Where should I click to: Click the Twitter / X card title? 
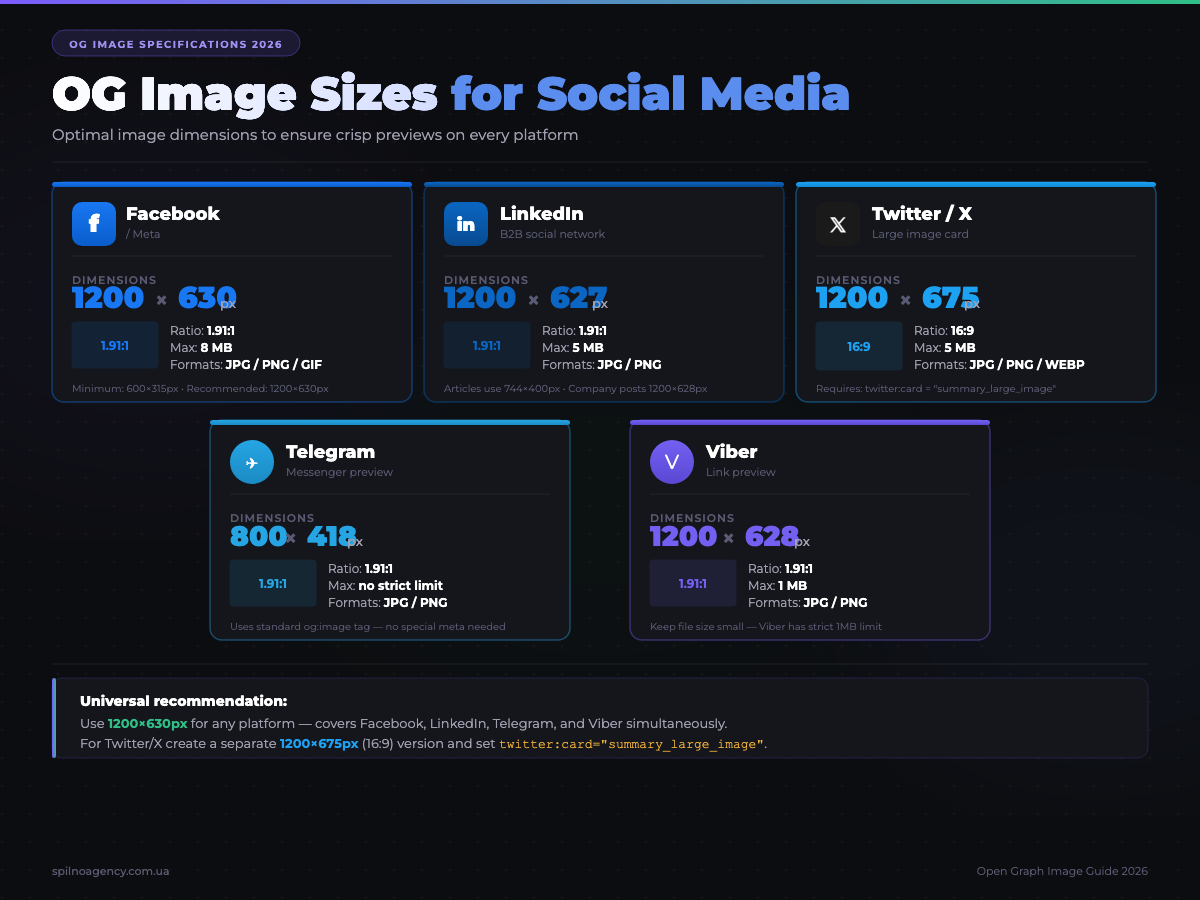pos(922,213)
